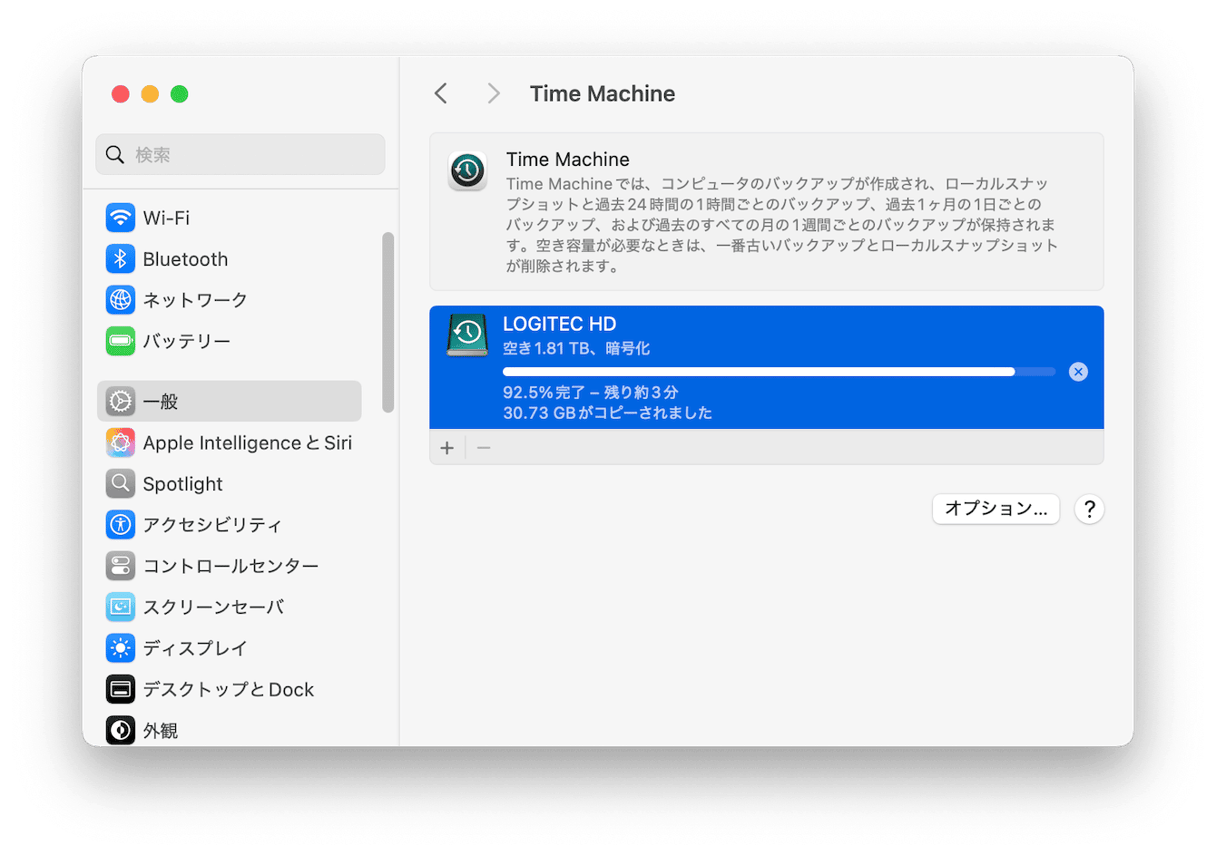The image size is (1216, 855).
Task: Click the Time Machine description paragraph
Action: point(781,226)
